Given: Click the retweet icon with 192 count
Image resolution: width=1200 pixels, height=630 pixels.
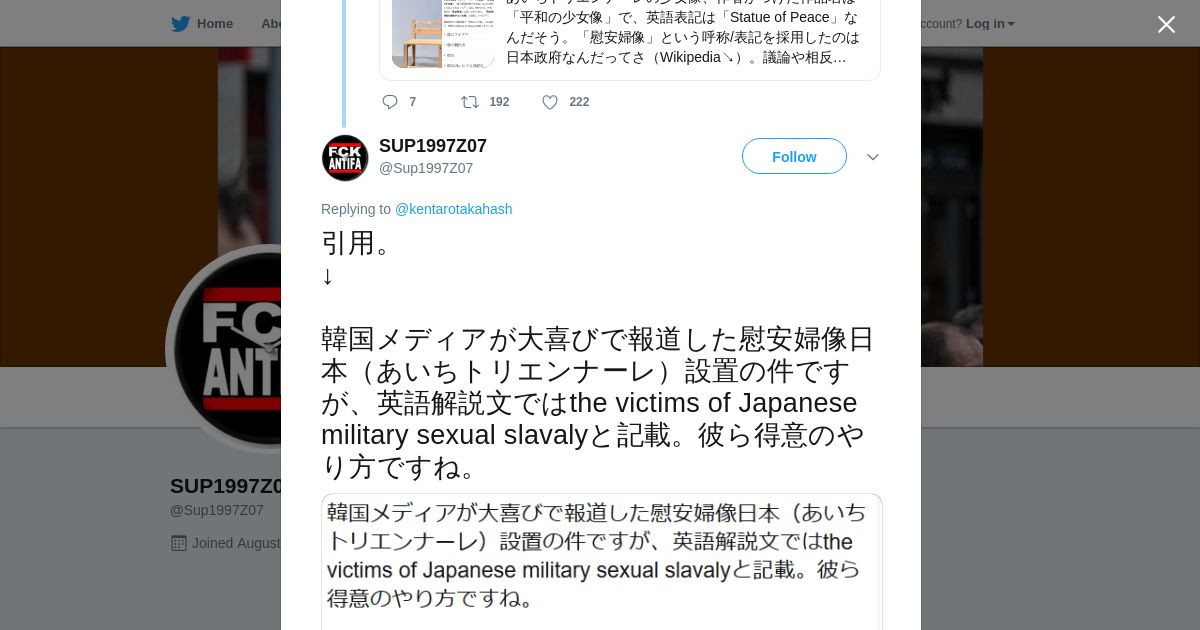Looking at the screenshot, I should (469, 102).
